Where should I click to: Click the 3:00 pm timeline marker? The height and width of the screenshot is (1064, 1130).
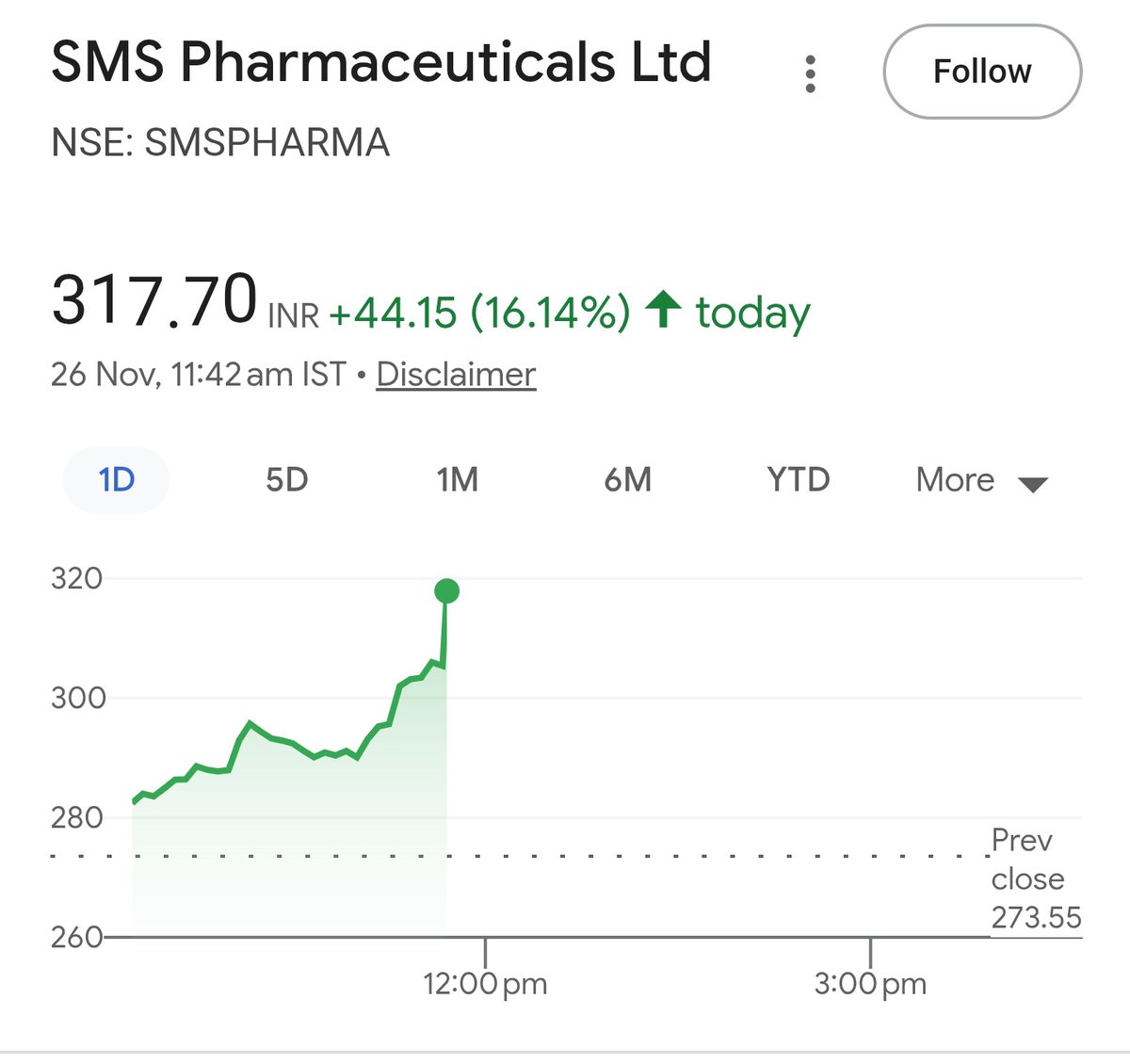tap(870, 984)
